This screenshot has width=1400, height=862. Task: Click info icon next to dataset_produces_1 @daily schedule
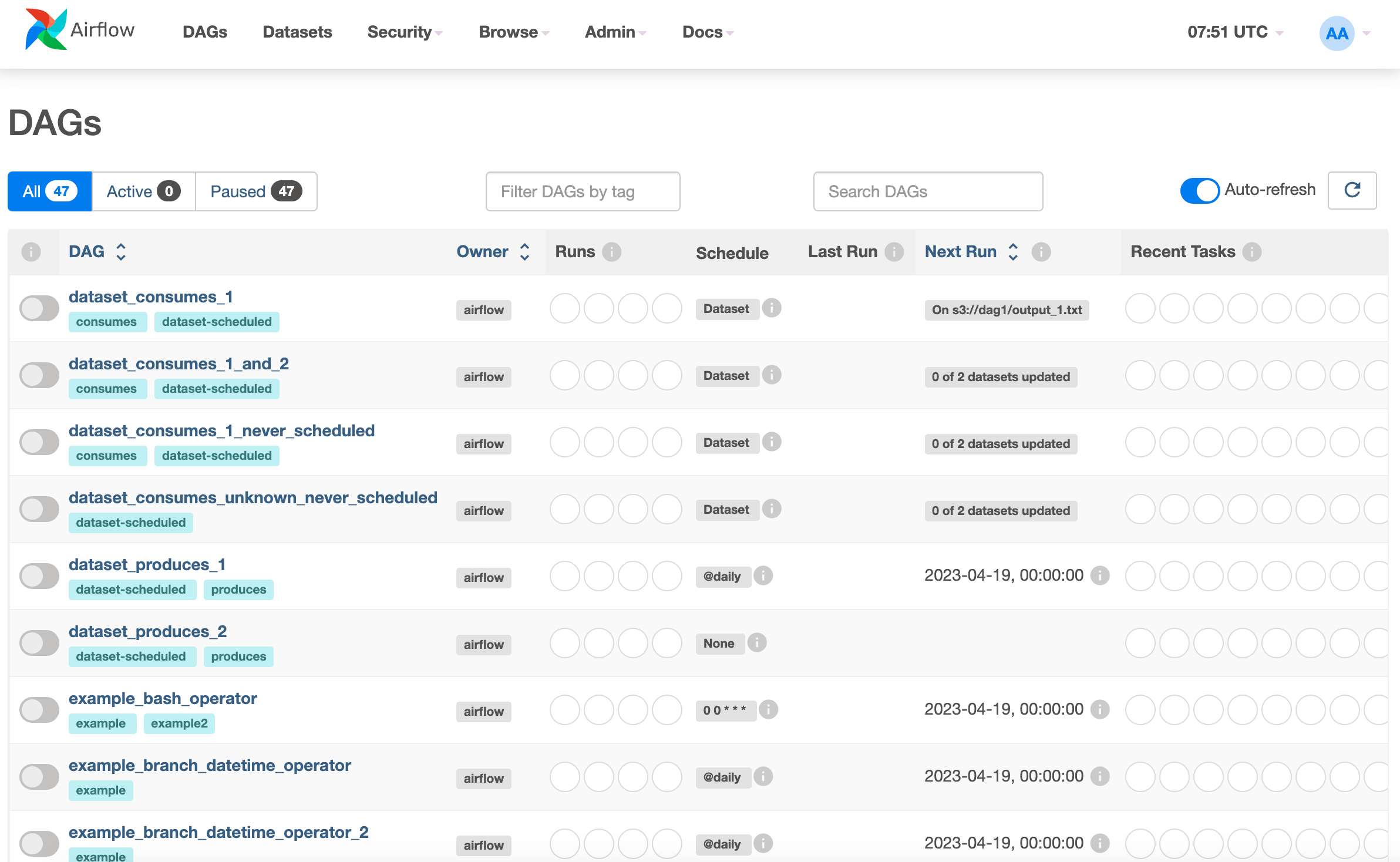pyautogui.click(x=763, y=576)
